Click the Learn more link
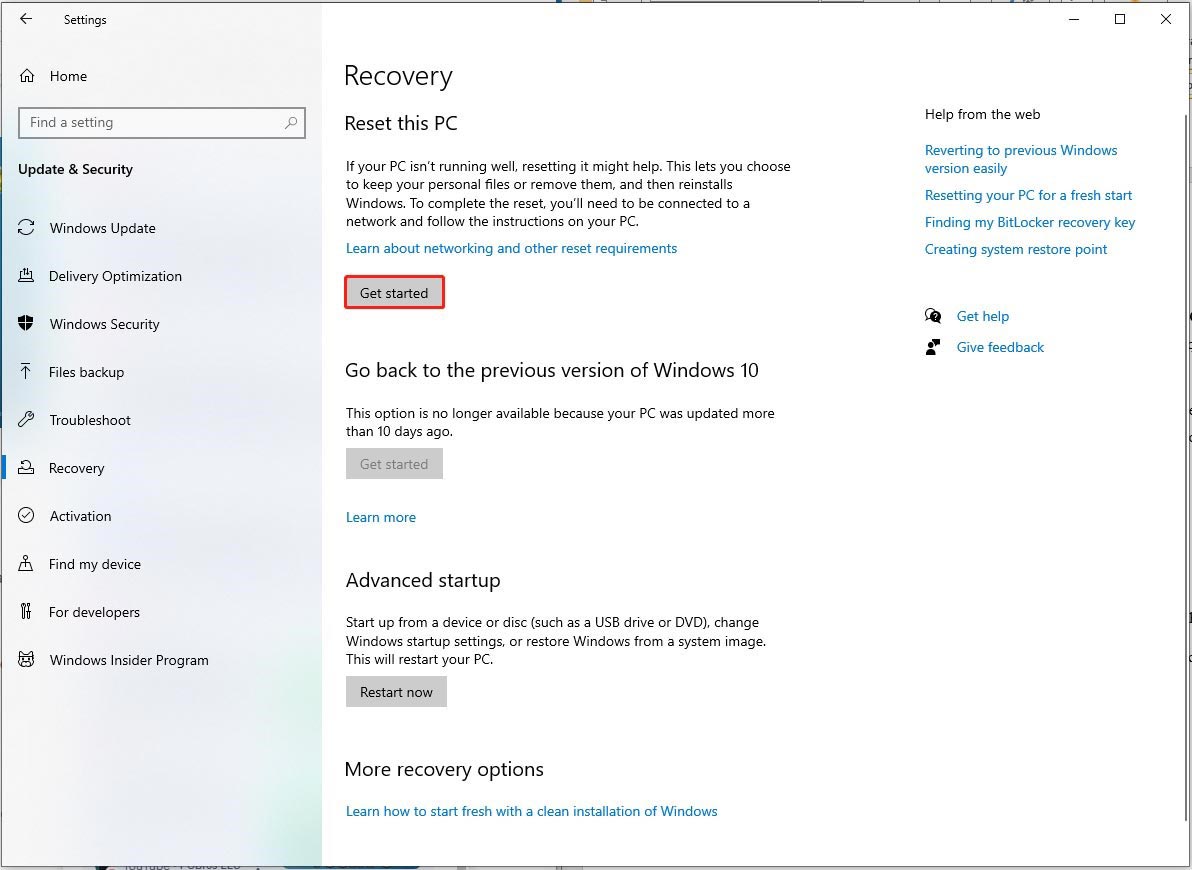The width and height of the screenshot is (1192, 870). coord(381,517)
